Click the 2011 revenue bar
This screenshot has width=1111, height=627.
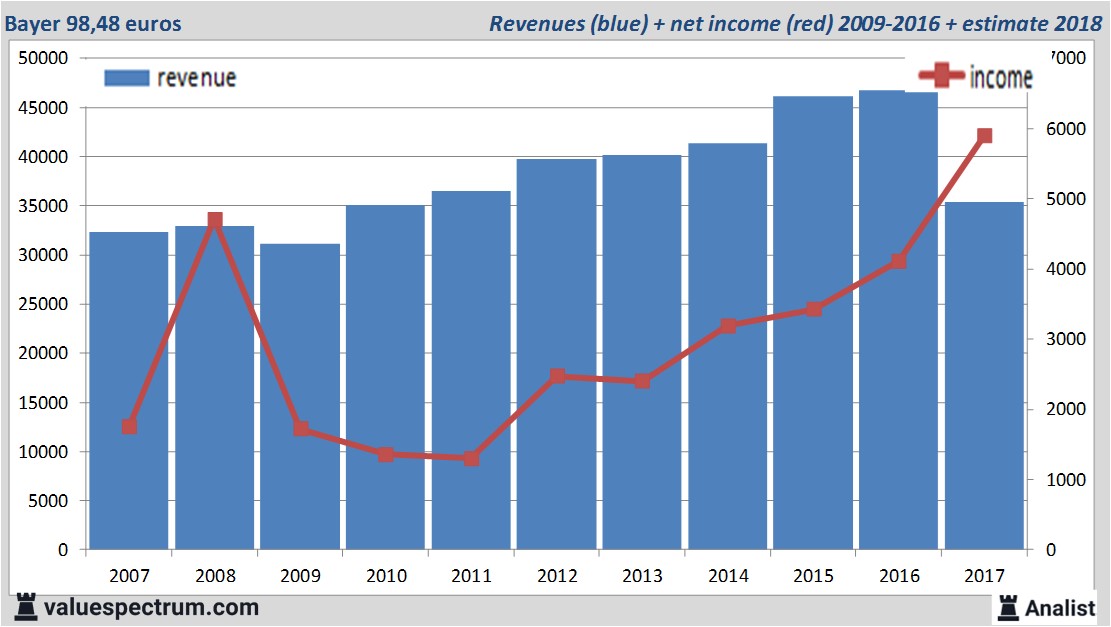(x=471, y=370)
